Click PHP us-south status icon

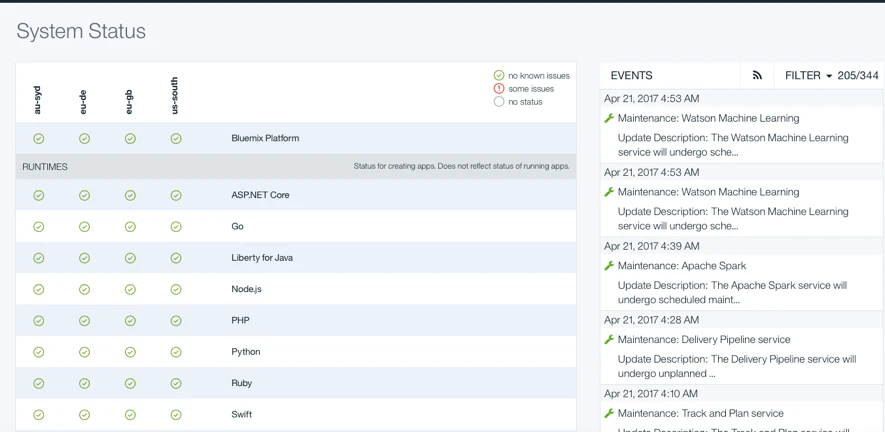click(176, 321)
